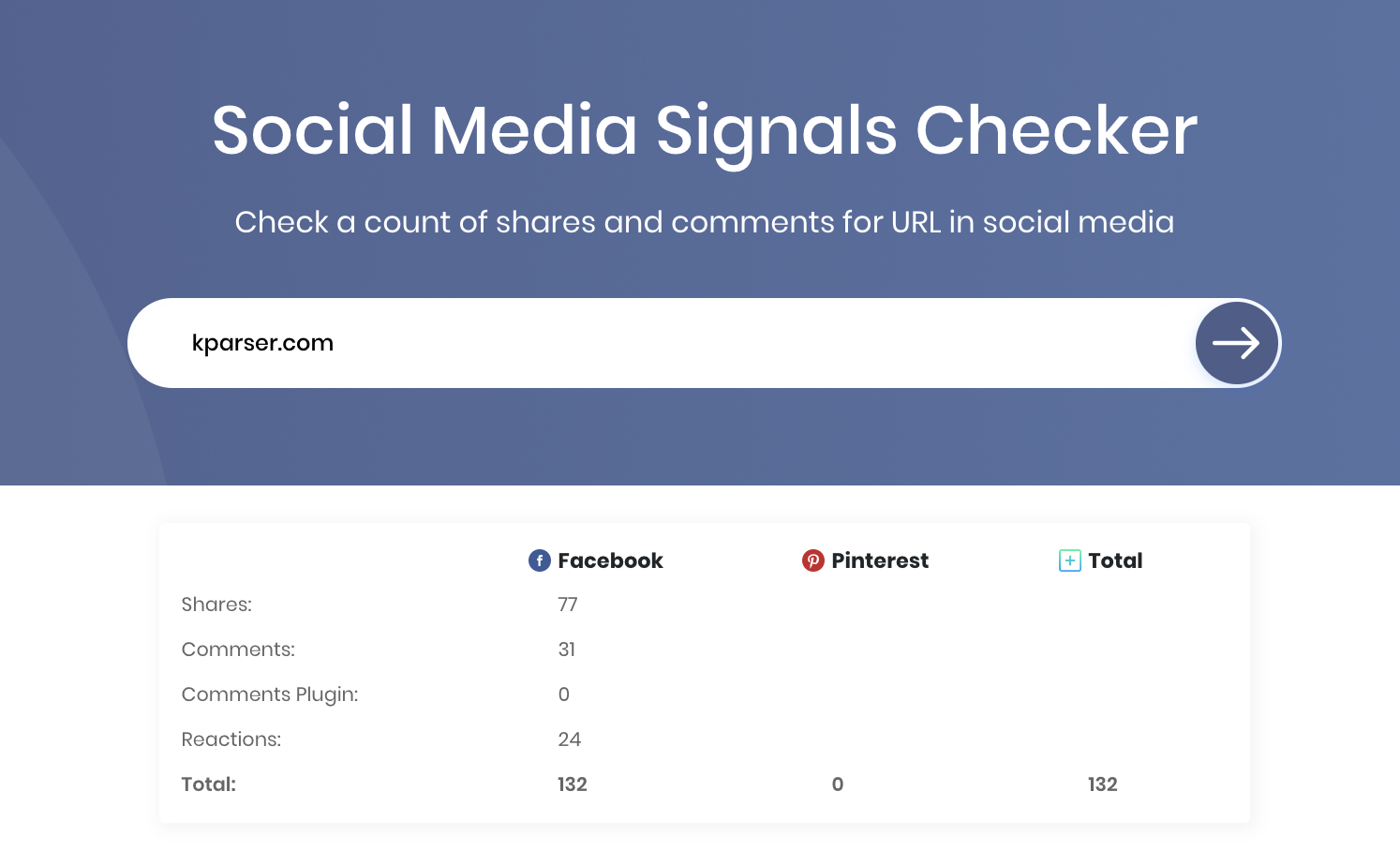Click the arrow submit button
Screen dimensions: 1400x851
[1237, 343]
